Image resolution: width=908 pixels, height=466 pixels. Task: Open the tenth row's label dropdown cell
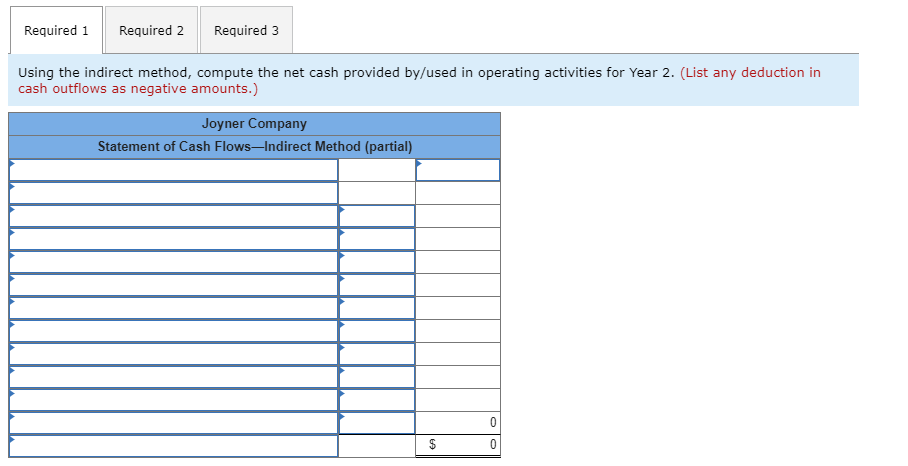coord(173,377)
